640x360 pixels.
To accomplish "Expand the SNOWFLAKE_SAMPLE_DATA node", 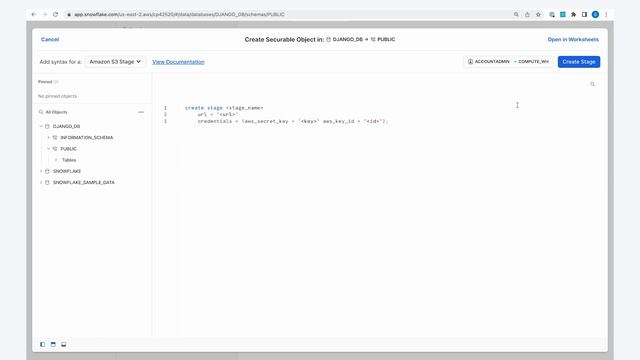I will pyautogui.click(x=41, y=182).
